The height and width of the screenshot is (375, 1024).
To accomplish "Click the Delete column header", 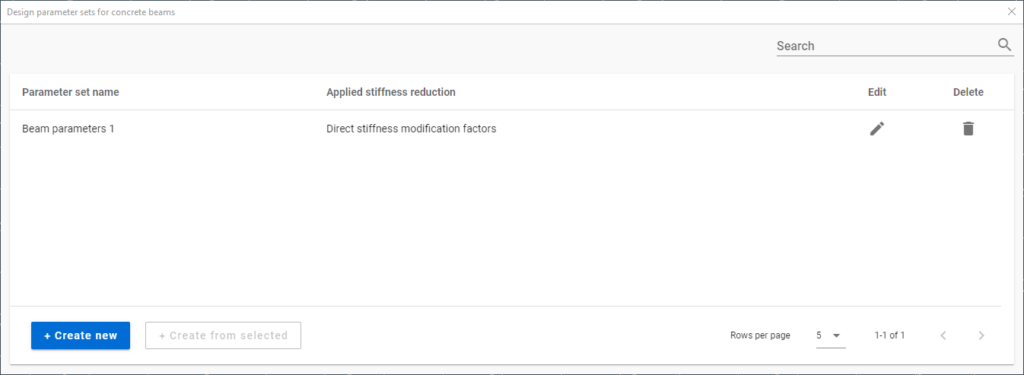I will [968, 92].
